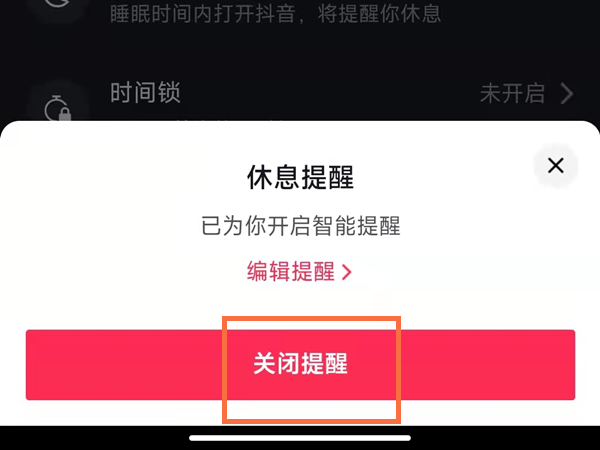600x450 pixels.
Task: Tap the circular gray backdrop of the X button
Action: tap(556, 166)
